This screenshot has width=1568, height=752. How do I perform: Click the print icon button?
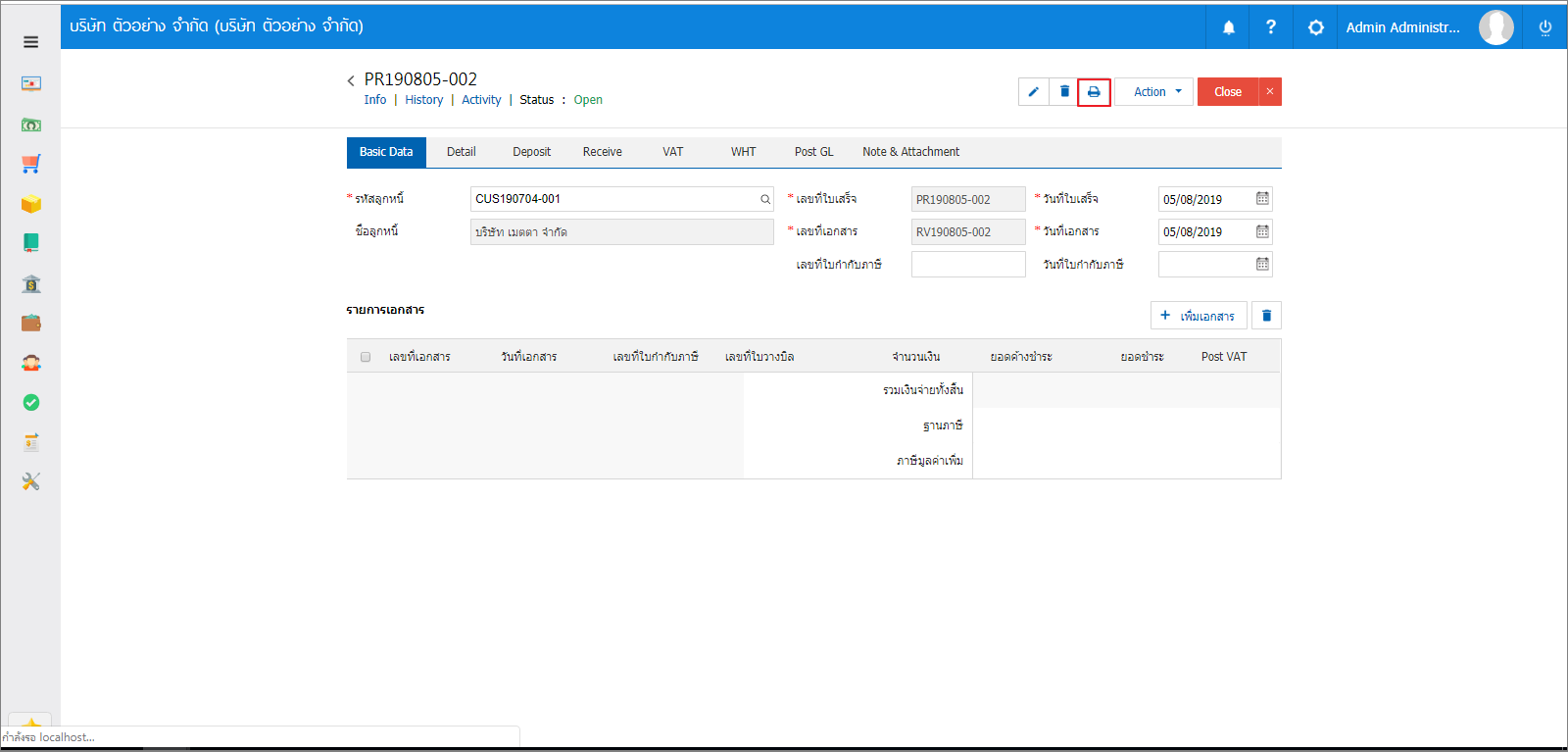pos(1094,92)
